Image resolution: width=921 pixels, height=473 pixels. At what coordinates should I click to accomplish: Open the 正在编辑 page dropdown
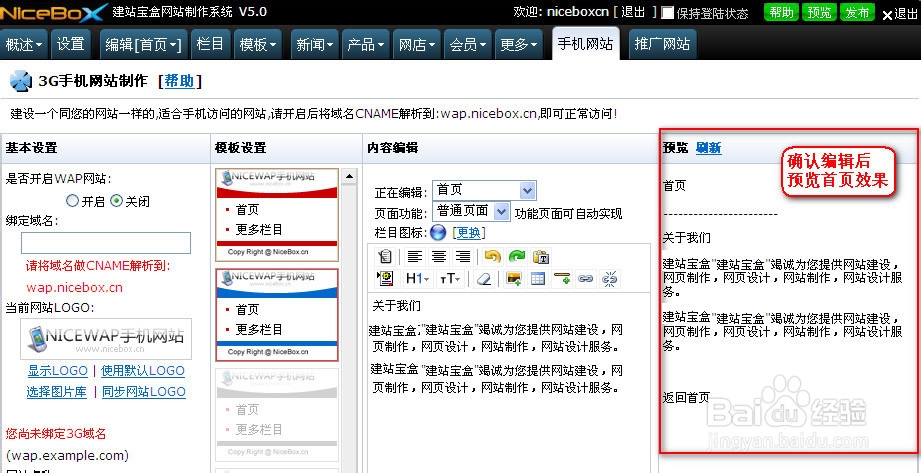click(x=484, y=190)
